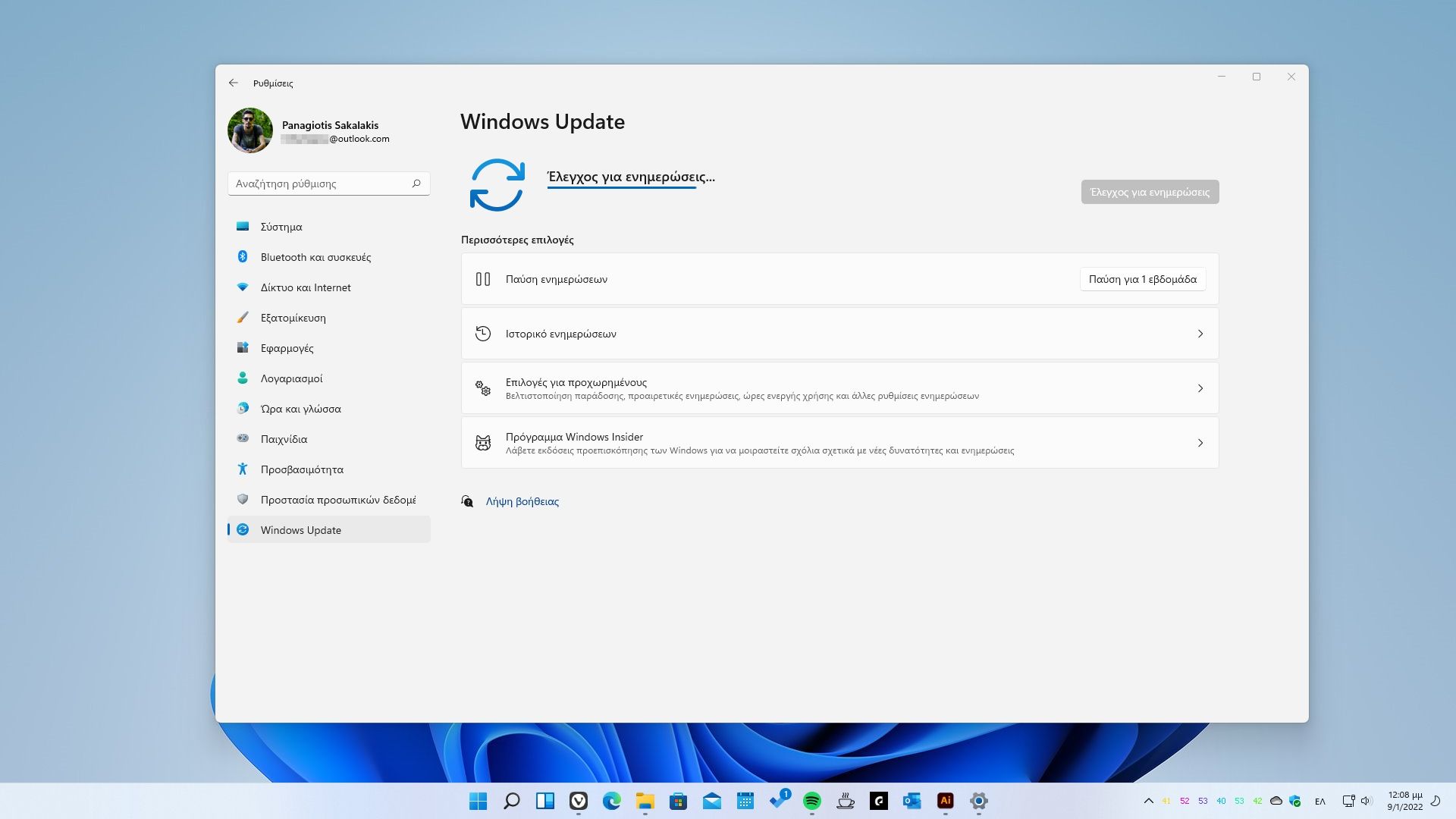Expand Πρόγραμμα Windows Insider chevron
Screen dimensions: 1456x819
click(x=1200, y=443)
